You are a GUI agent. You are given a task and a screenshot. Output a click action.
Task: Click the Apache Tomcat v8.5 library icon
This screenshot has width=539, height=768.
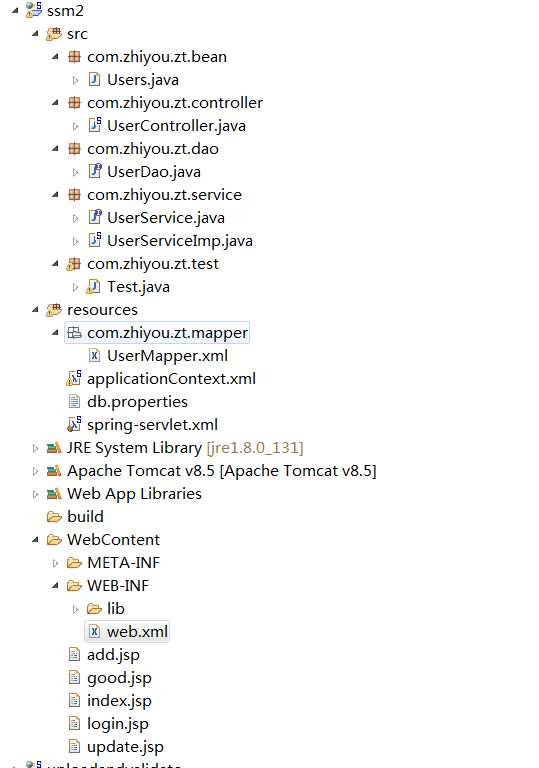tap(54, 471)
